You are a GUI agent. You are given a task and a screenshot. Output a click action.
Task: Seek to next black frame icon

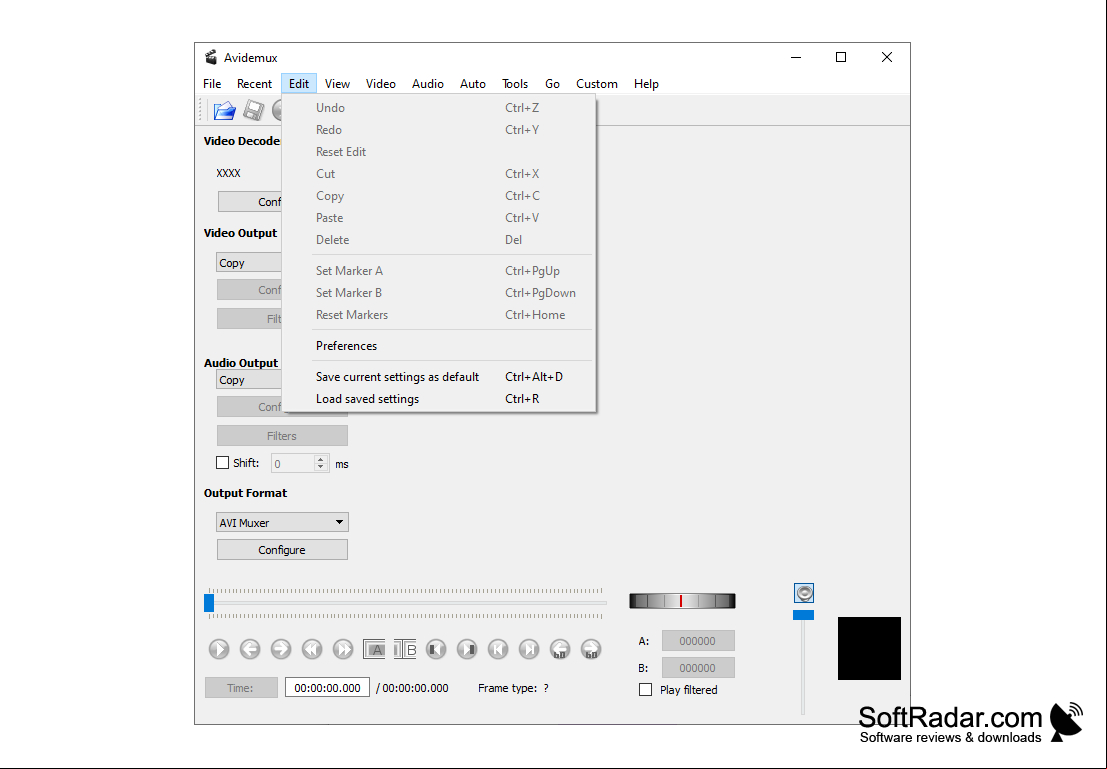click(467, 649)
